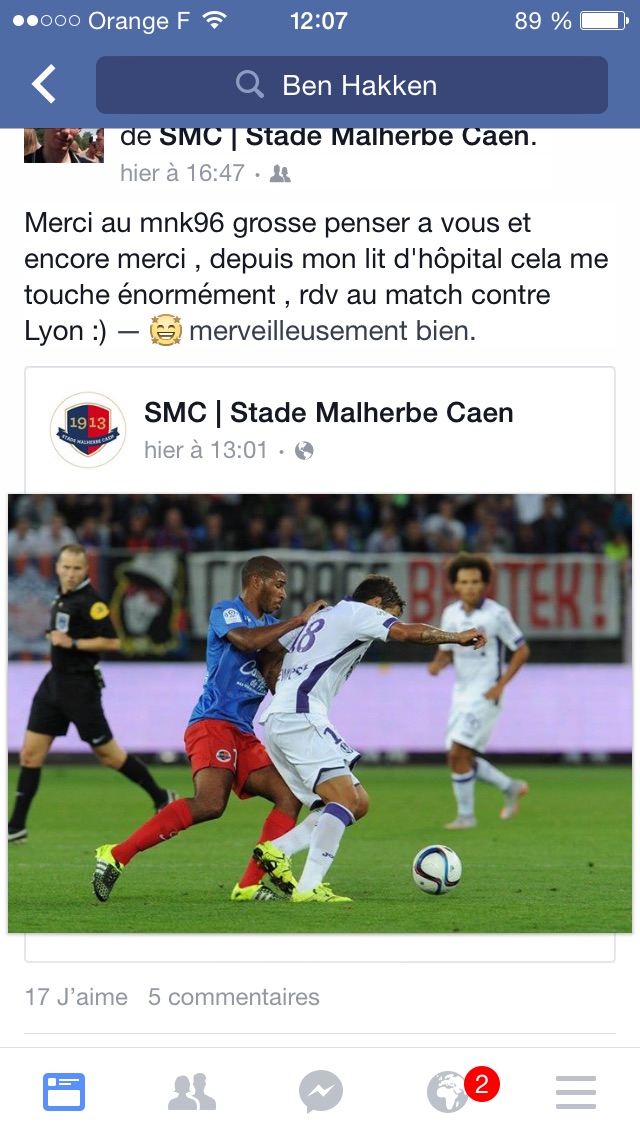Tap the search magnifier icon
Screen dimensions: 640x1136
coord(249,85)
